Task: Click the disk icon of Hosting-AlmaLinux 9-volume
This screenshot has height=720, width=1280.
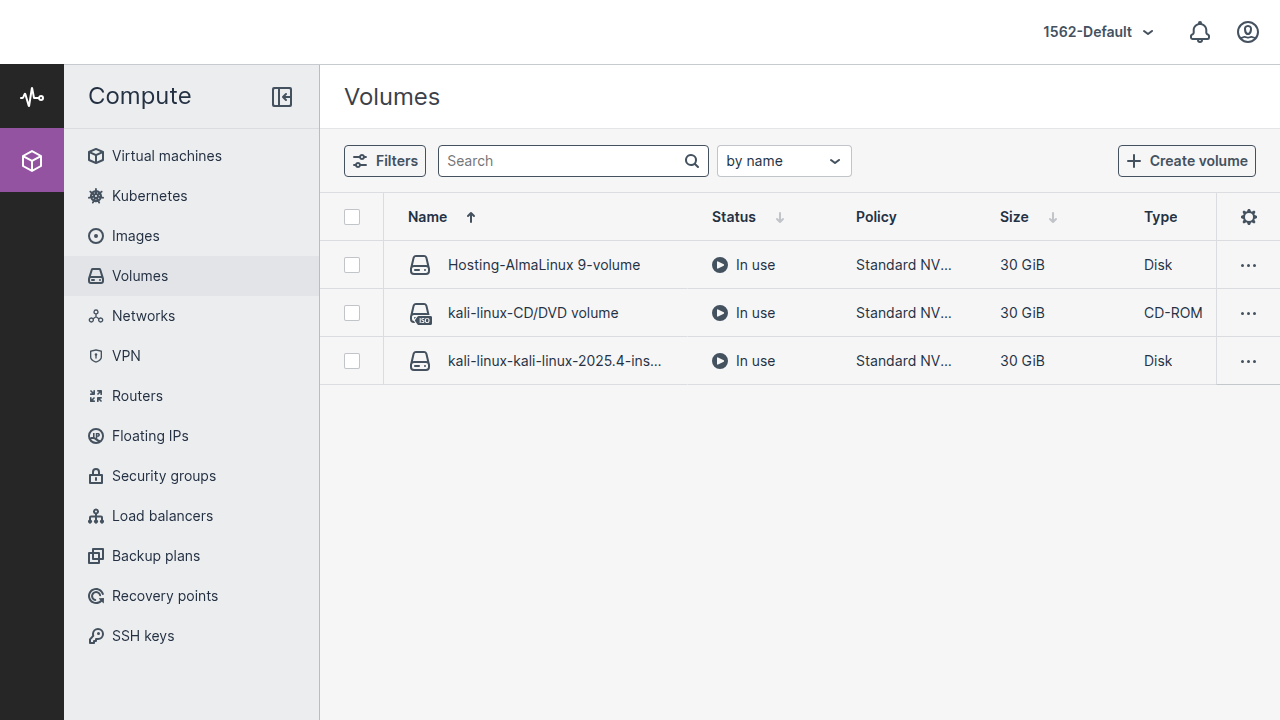Action: (420, 265)
